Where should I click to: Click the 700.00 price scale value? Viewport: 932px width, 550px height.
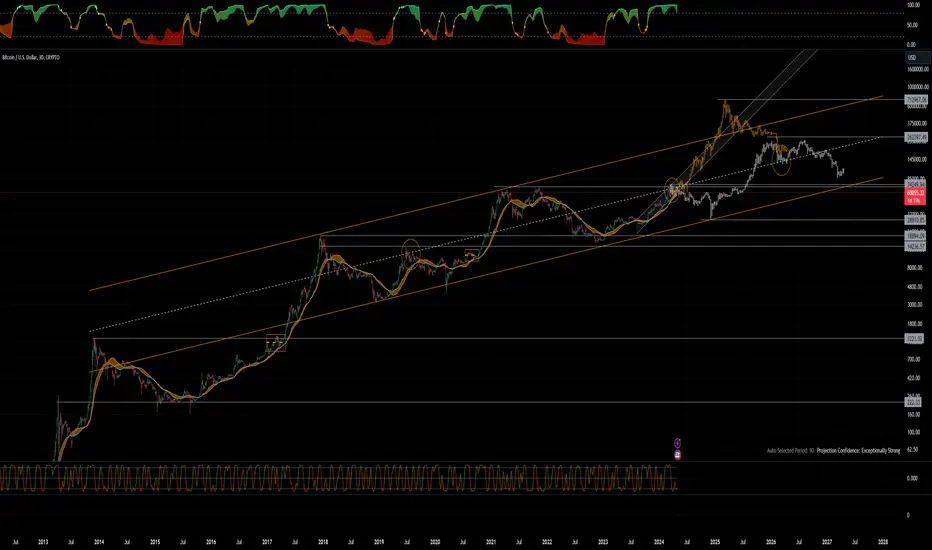[x=914, y=359]
